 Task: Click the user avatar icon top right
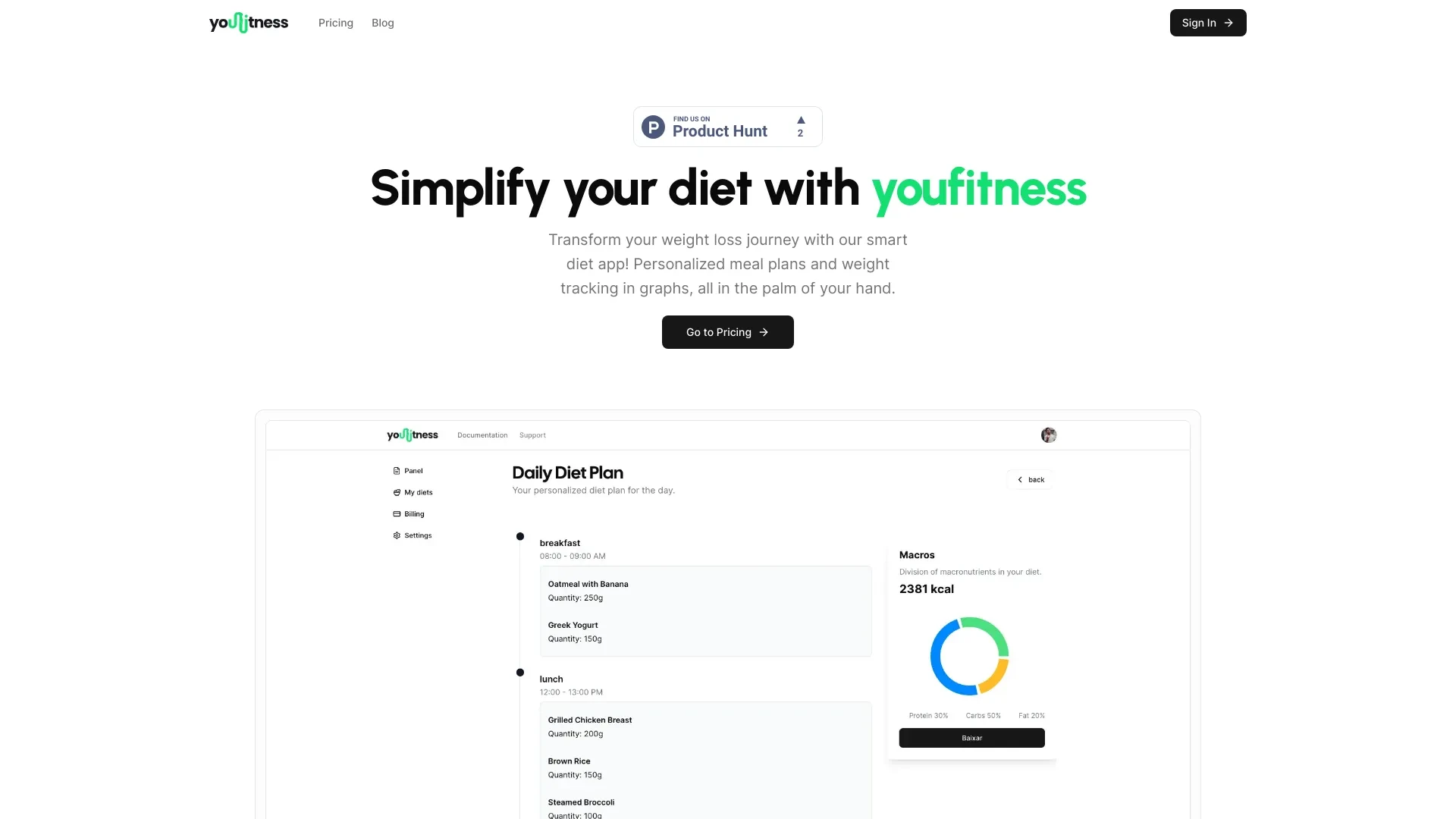(x=1049, y=433)
